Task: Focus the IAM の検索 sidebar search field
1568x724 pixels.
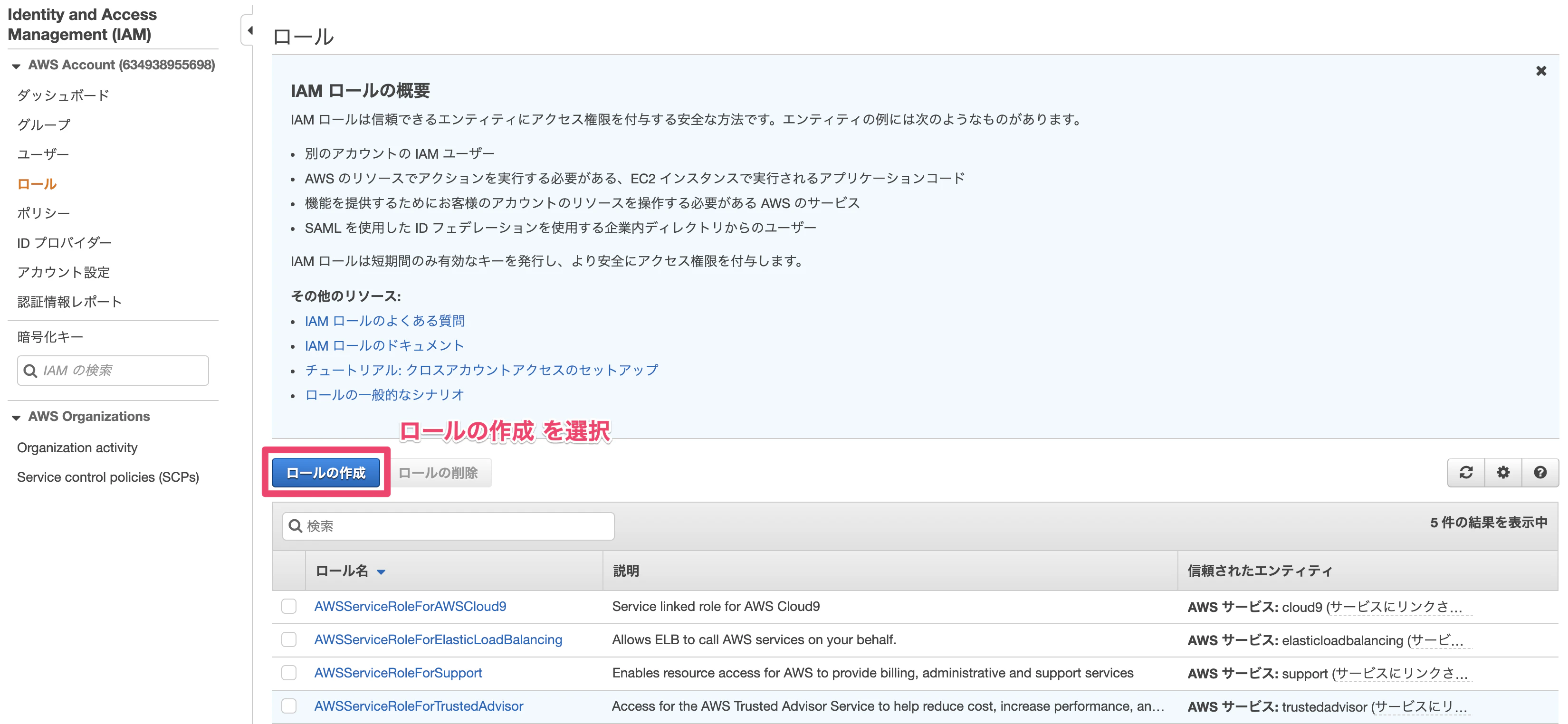Action: [x=113, y=371]
